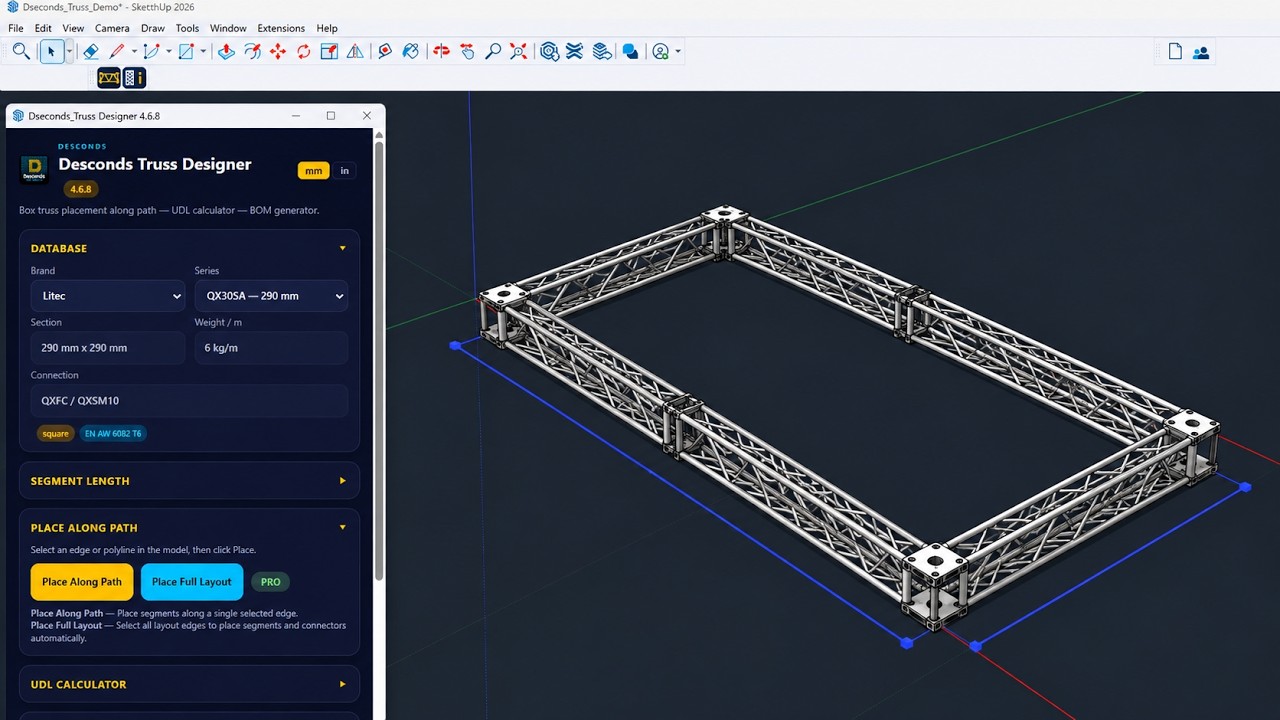The height and width of the screenshot is (720, 1280).
Task: Click the Truss Designer panel vertical scrollbar
Action: pos(379,360)
